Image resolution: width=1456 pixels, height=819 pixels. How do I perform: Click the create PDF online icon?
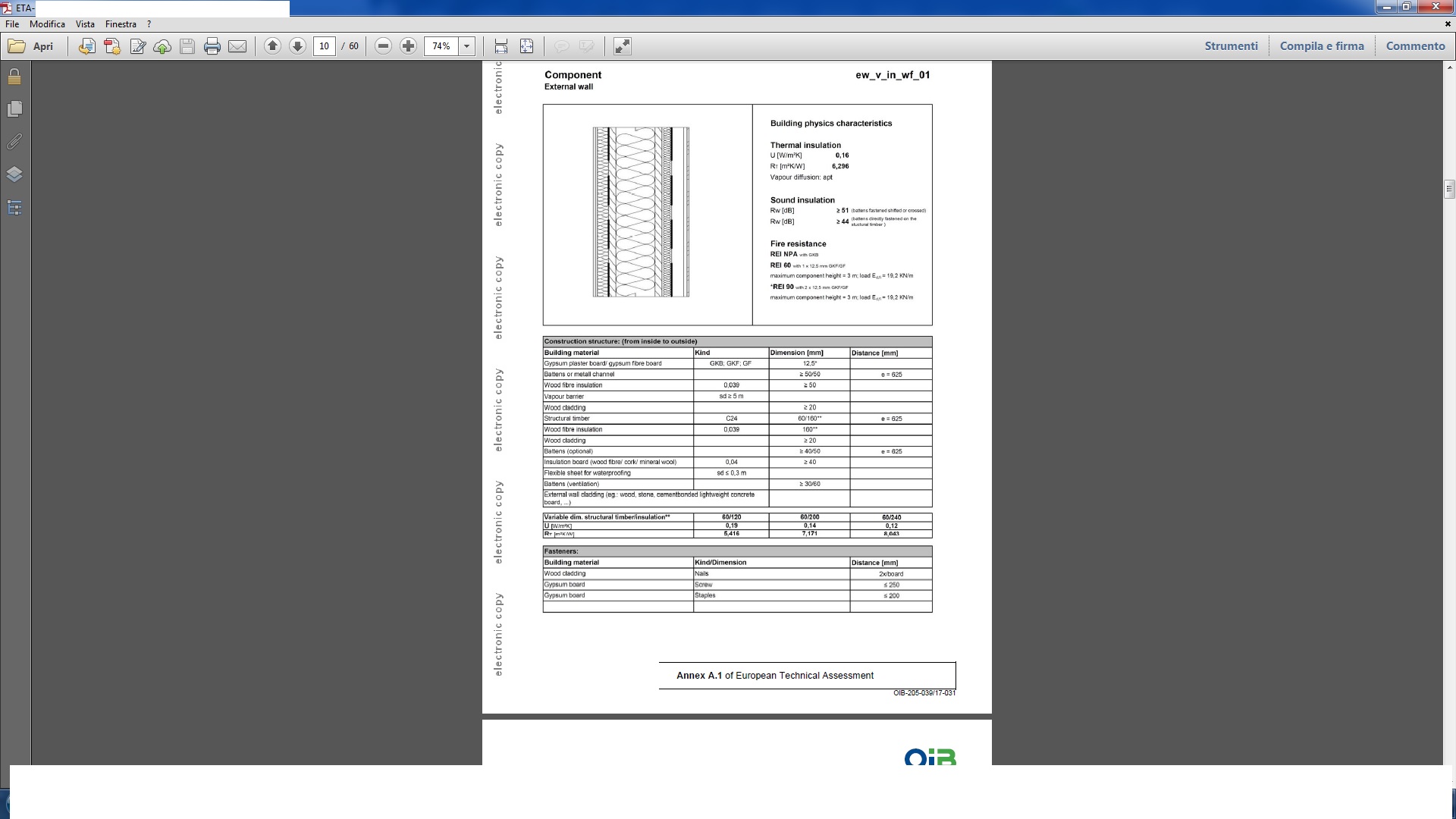(x=87, y=46)
